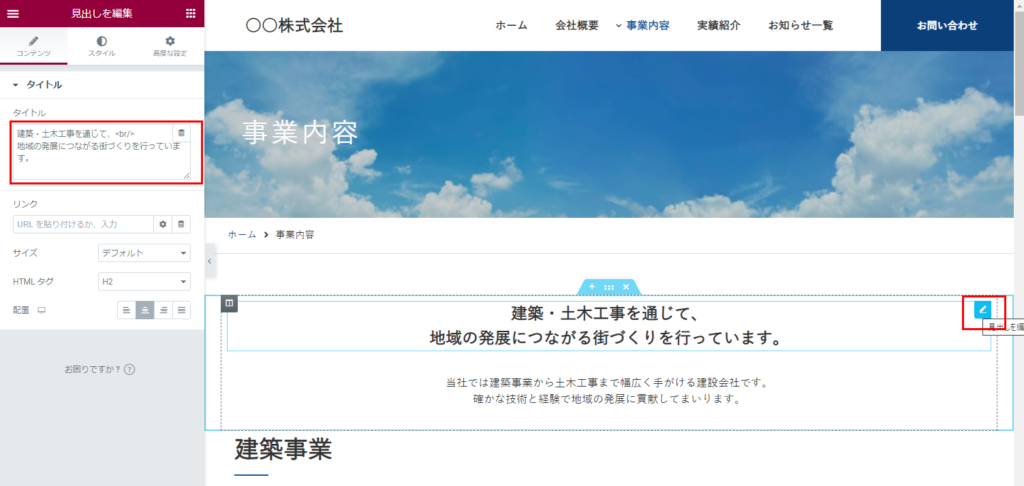
Task: Click the link URL input field
Action: pos(82,224)
